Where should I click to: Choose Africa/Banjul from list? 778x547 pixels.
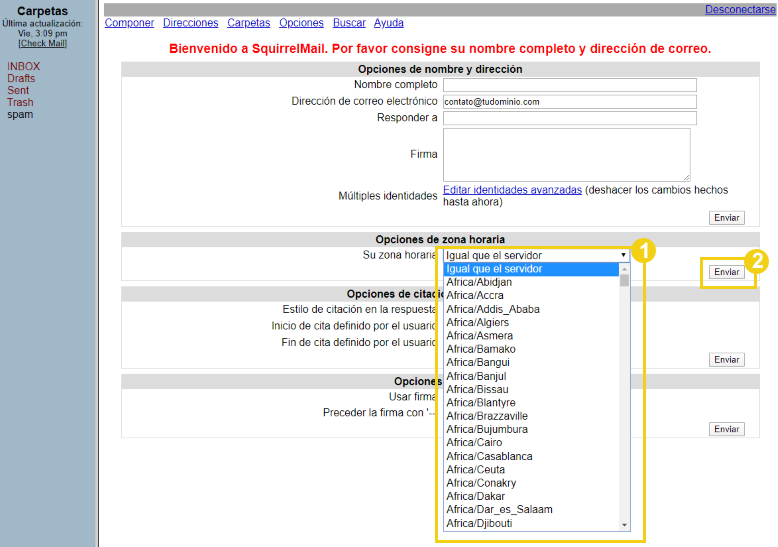[x=531, y=376]
